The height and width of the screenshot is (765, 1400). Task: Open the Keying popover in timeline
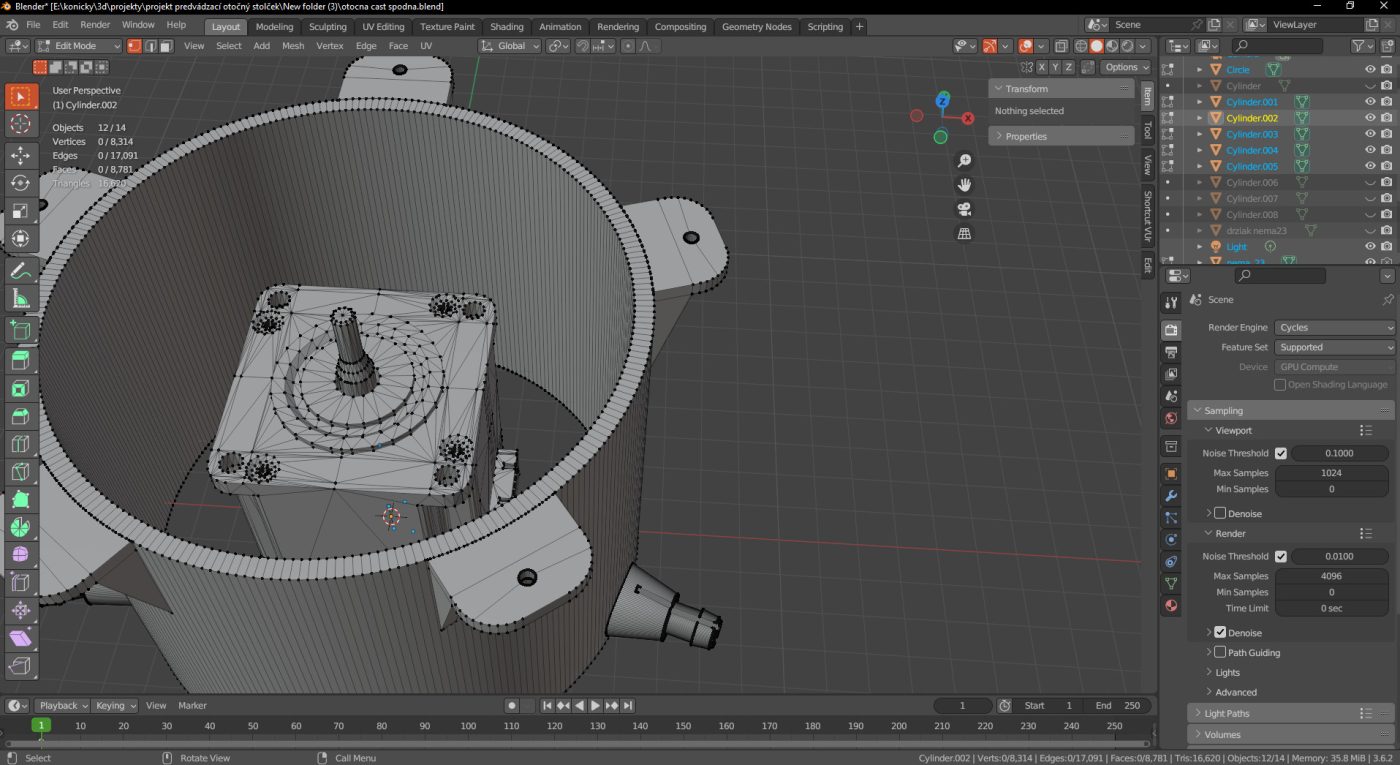pos(116,706)
